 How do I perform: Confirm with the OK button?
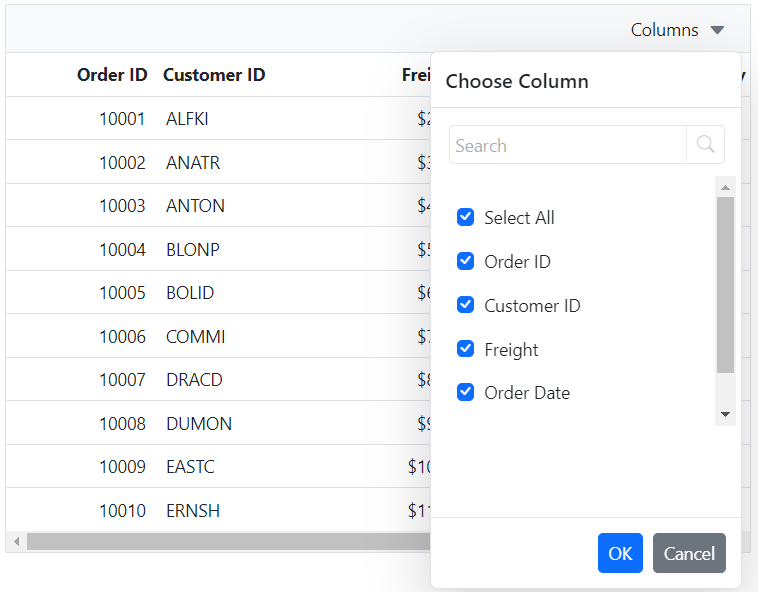[620, 553]
